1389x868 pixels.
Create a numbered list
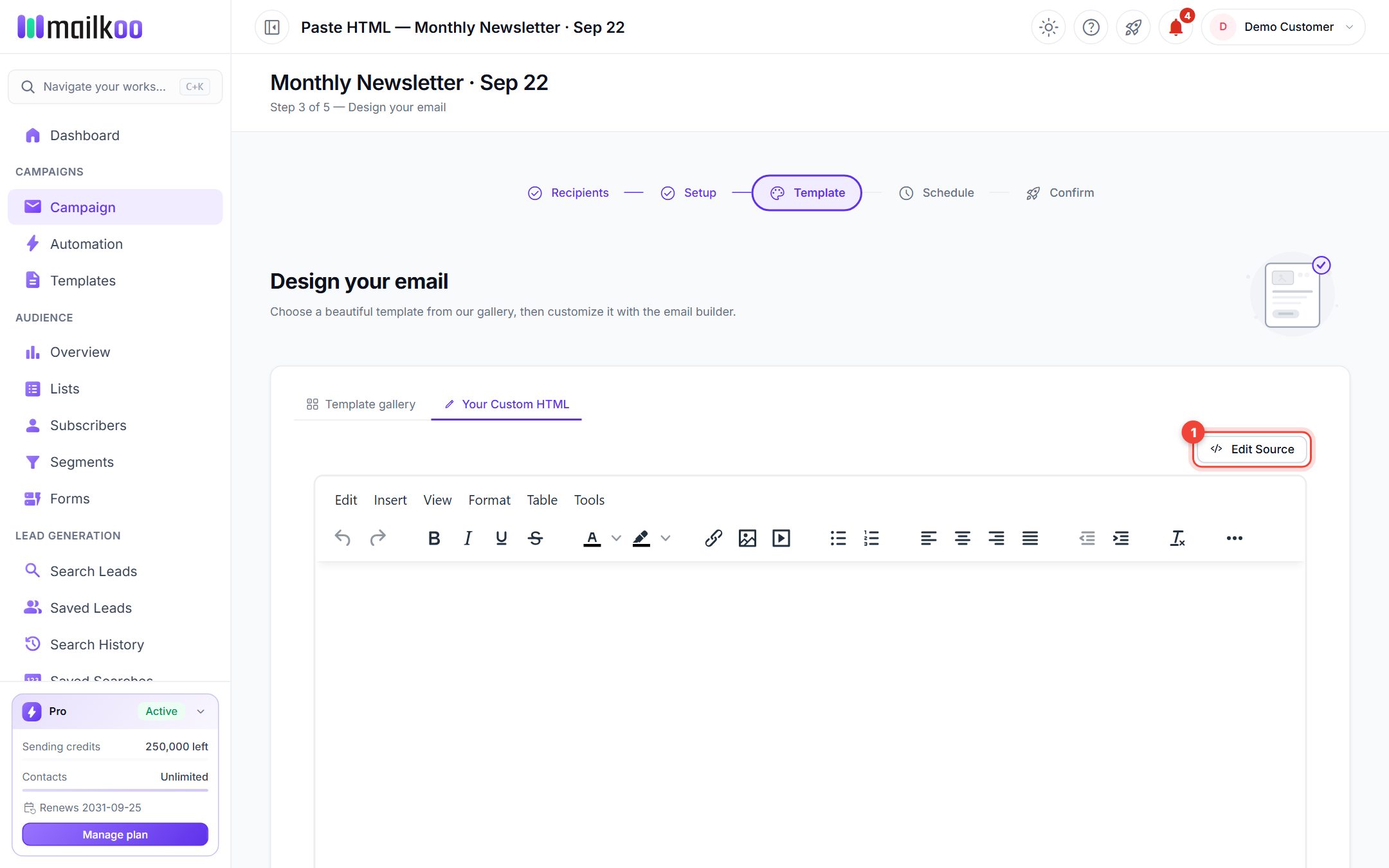(x=871, y=538)
